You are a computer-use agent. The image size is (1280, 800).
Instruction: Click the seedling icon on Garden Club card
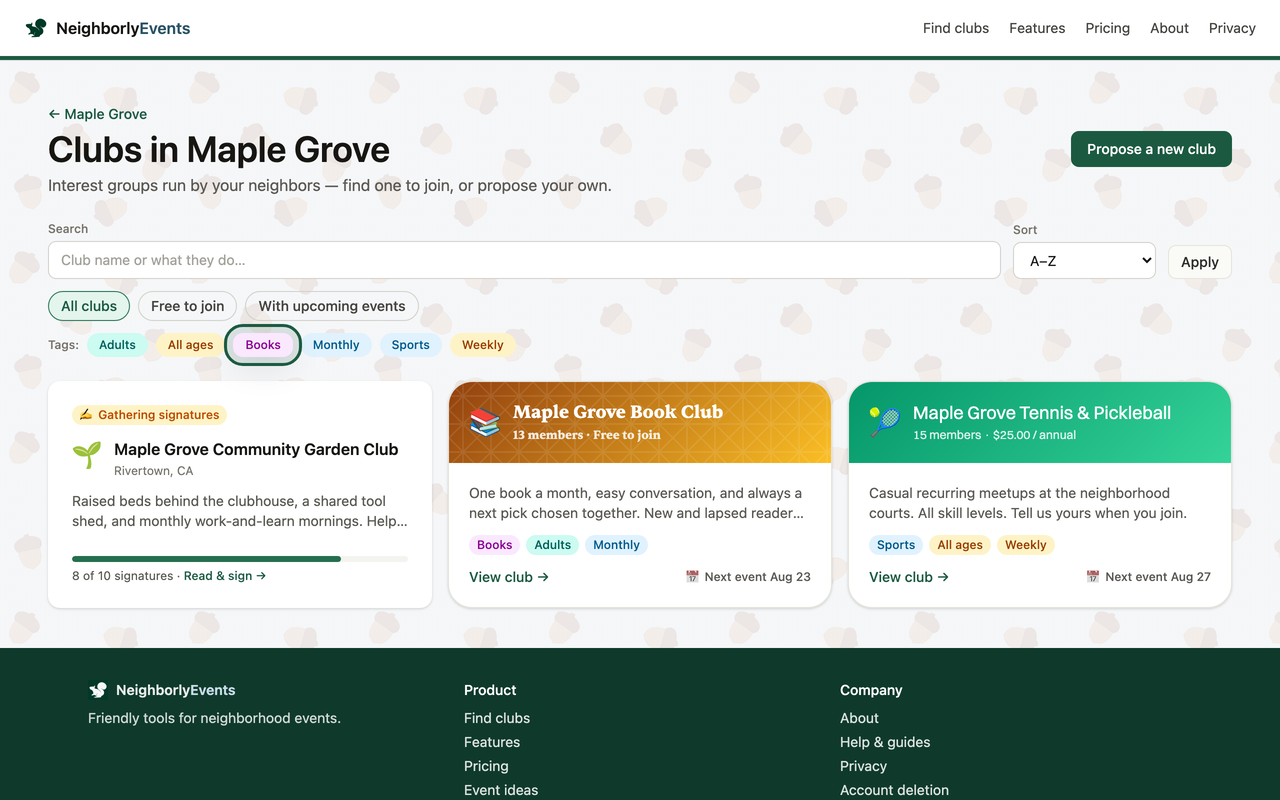(87, 456)
